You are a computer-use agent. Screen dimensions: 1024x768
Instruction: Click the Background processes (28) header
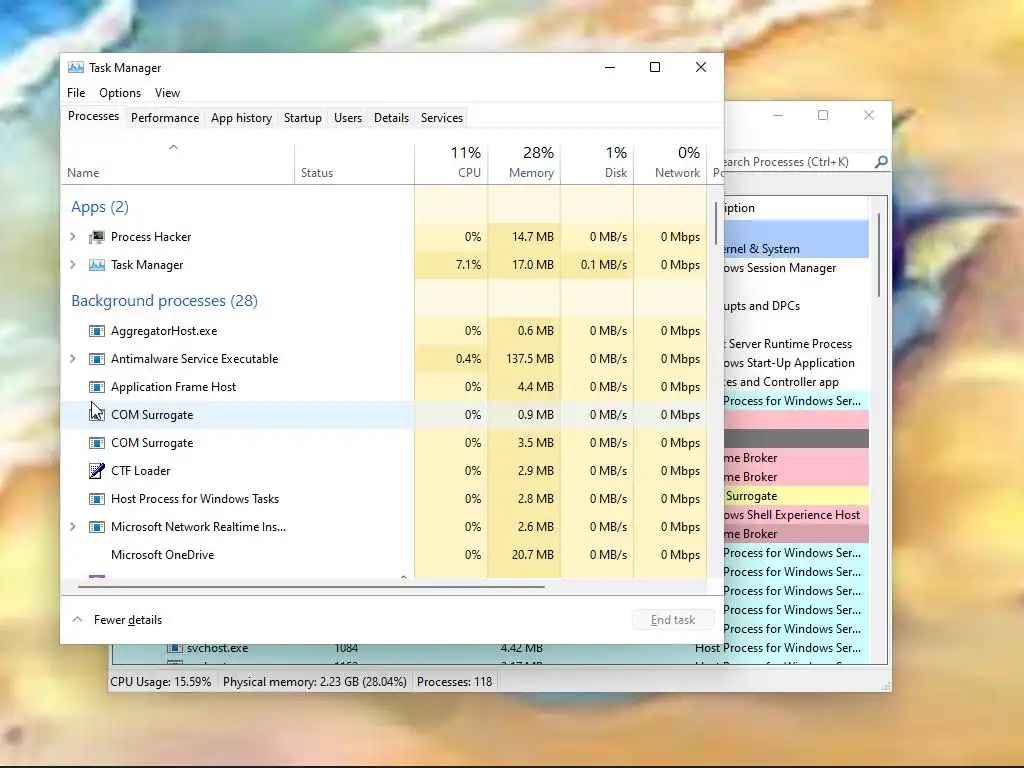pos(165,300)
